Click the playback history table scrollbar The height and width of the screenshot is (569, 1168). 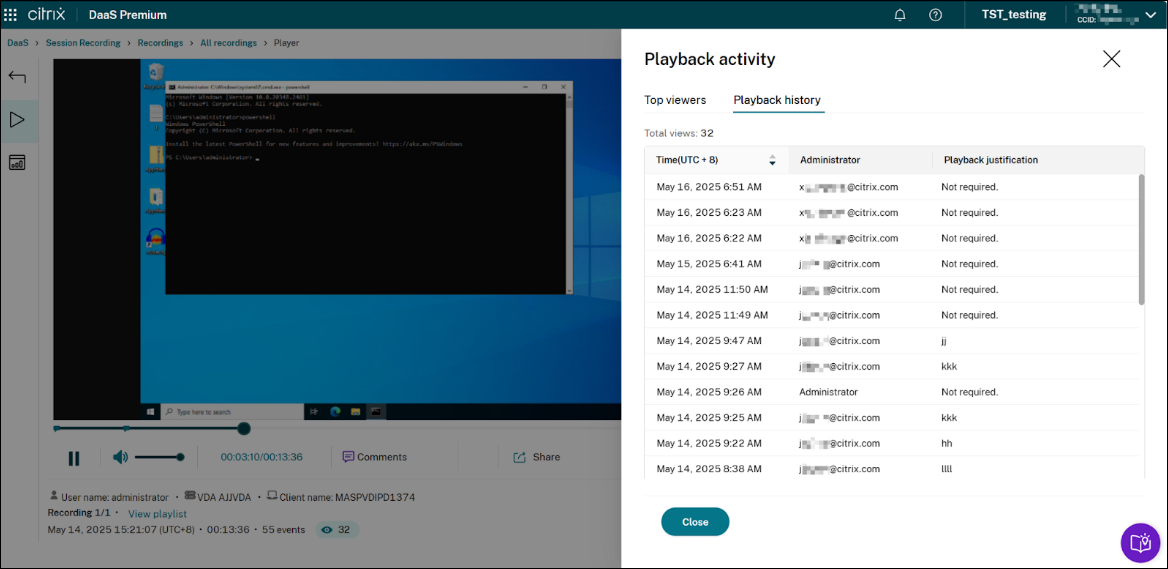click(x=1141, y=239)
